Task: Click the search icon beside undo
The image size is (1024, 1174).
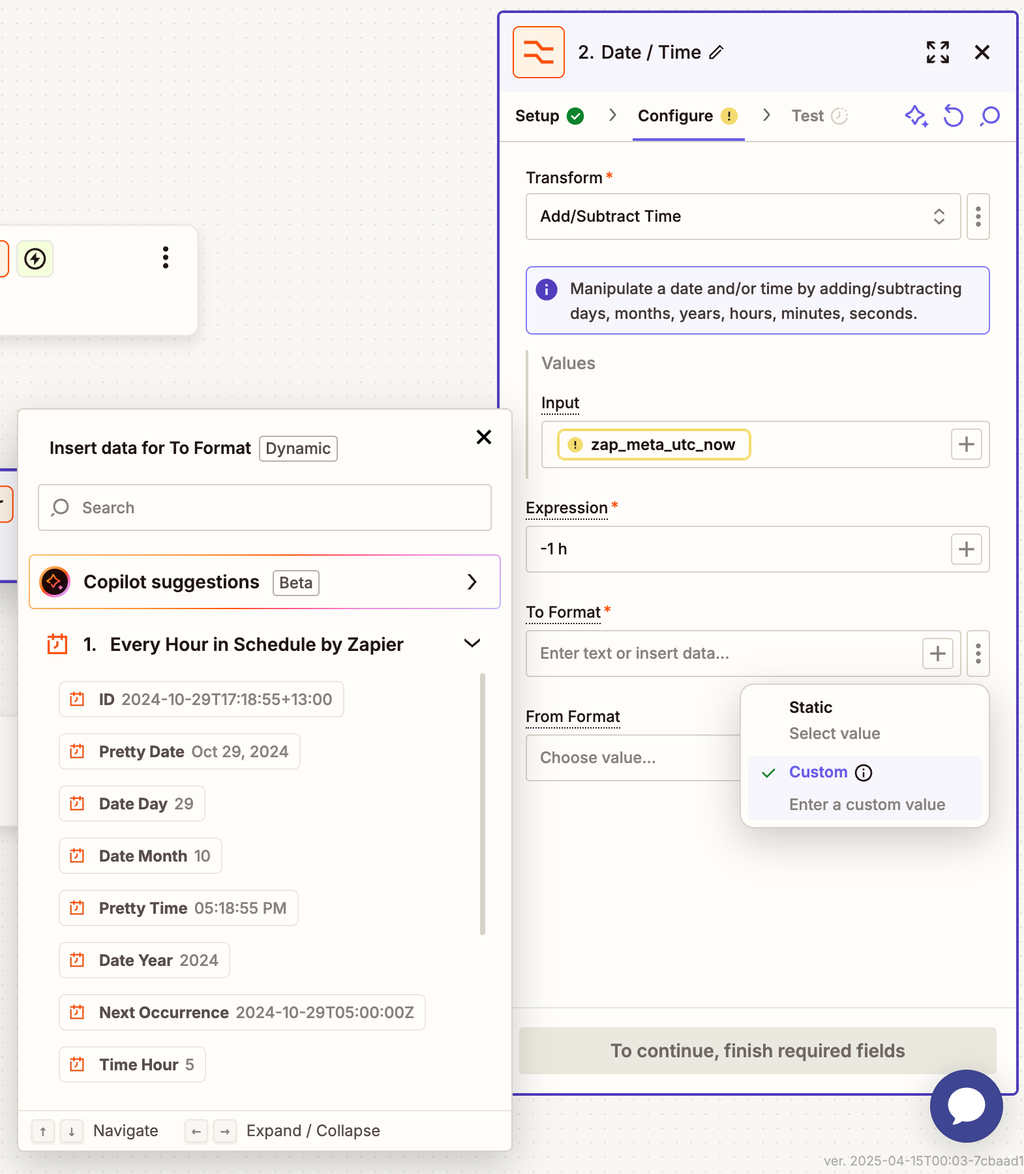Action: click(989, 116)
